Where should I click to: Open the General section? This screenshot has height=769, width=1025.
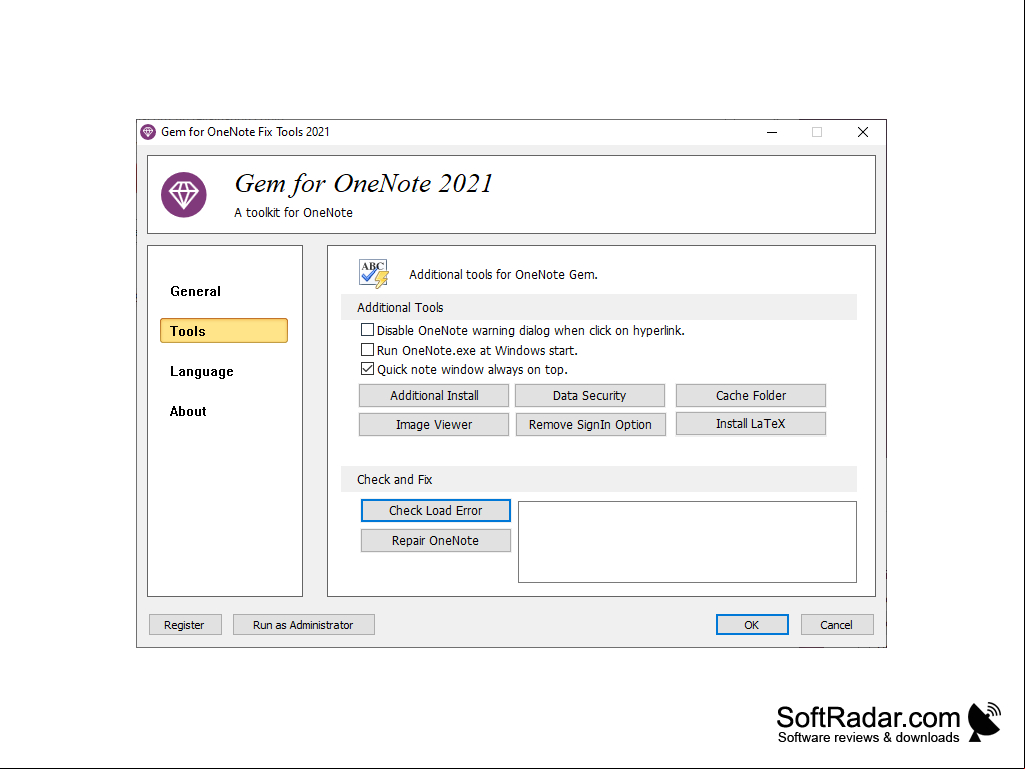pos(195,292)
